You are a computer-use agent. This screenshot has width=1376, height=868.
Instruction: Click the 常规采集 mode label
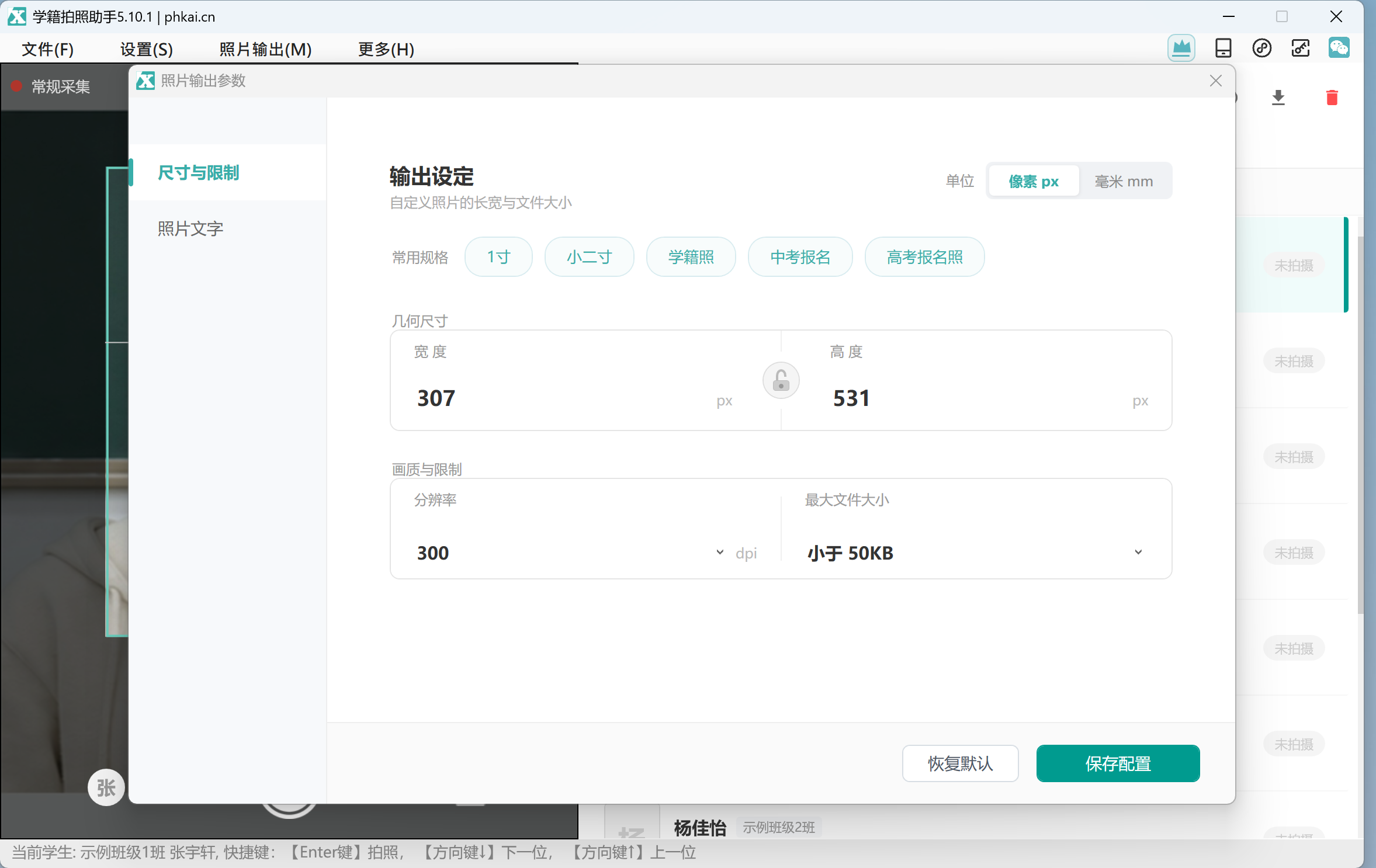pyautogui.click(x=60, y=86)
